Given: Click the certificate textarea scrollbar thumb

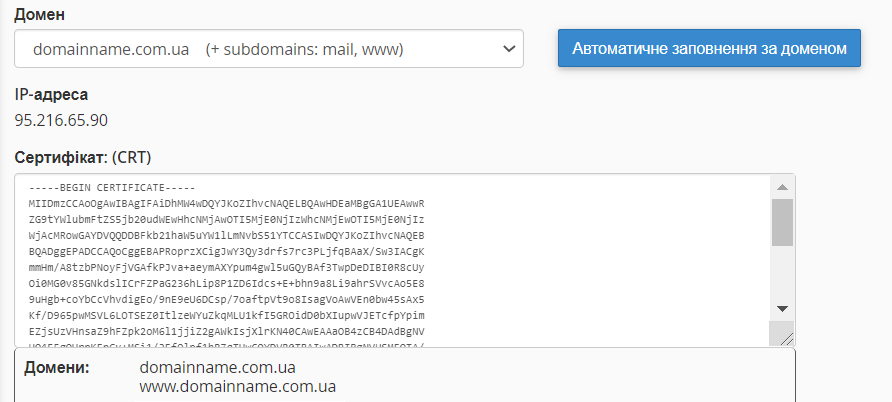Looking at the screenshot, I should (783, 222).
